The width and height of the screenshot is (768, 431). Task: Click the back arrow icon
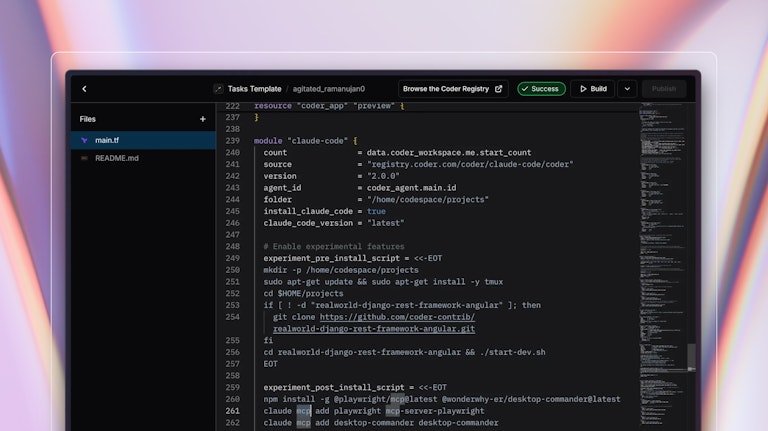tap(84, 89)
